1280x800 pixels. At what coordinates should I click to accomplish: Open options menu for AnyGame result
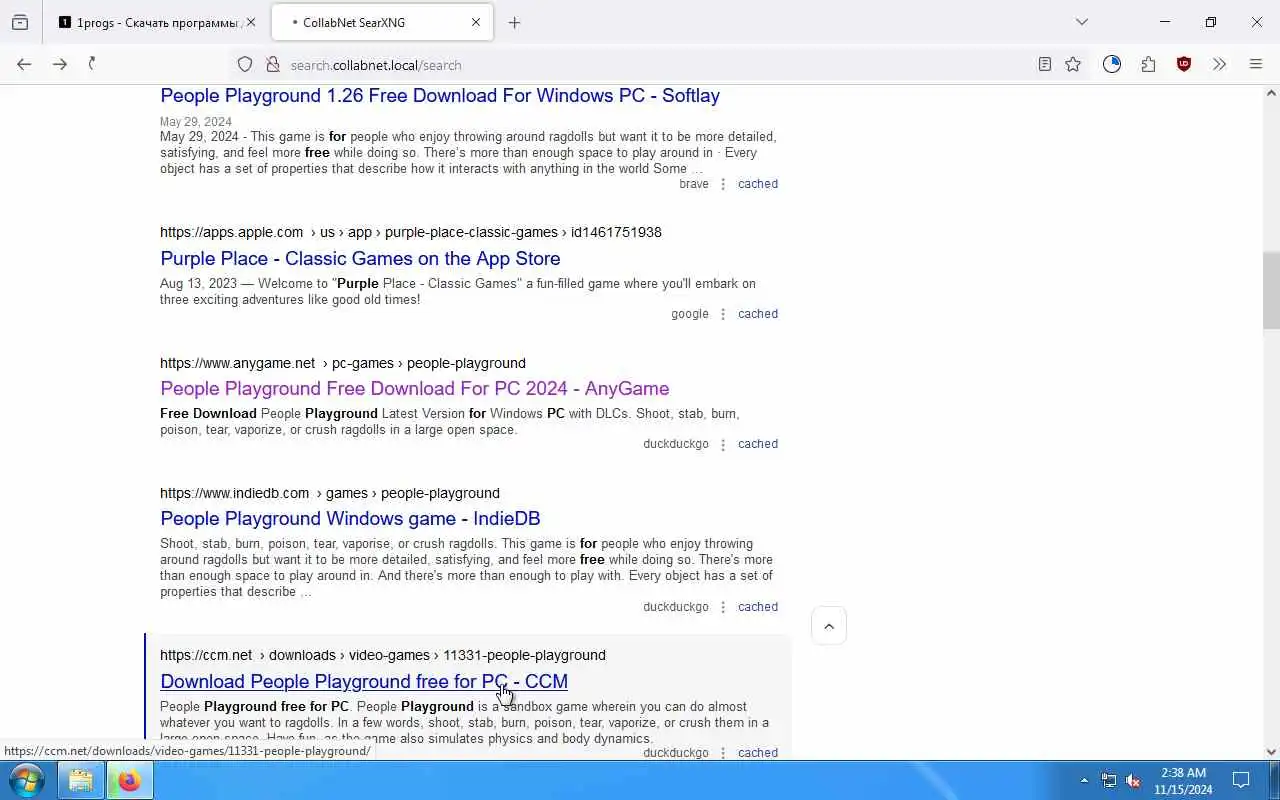coord(723,444)
